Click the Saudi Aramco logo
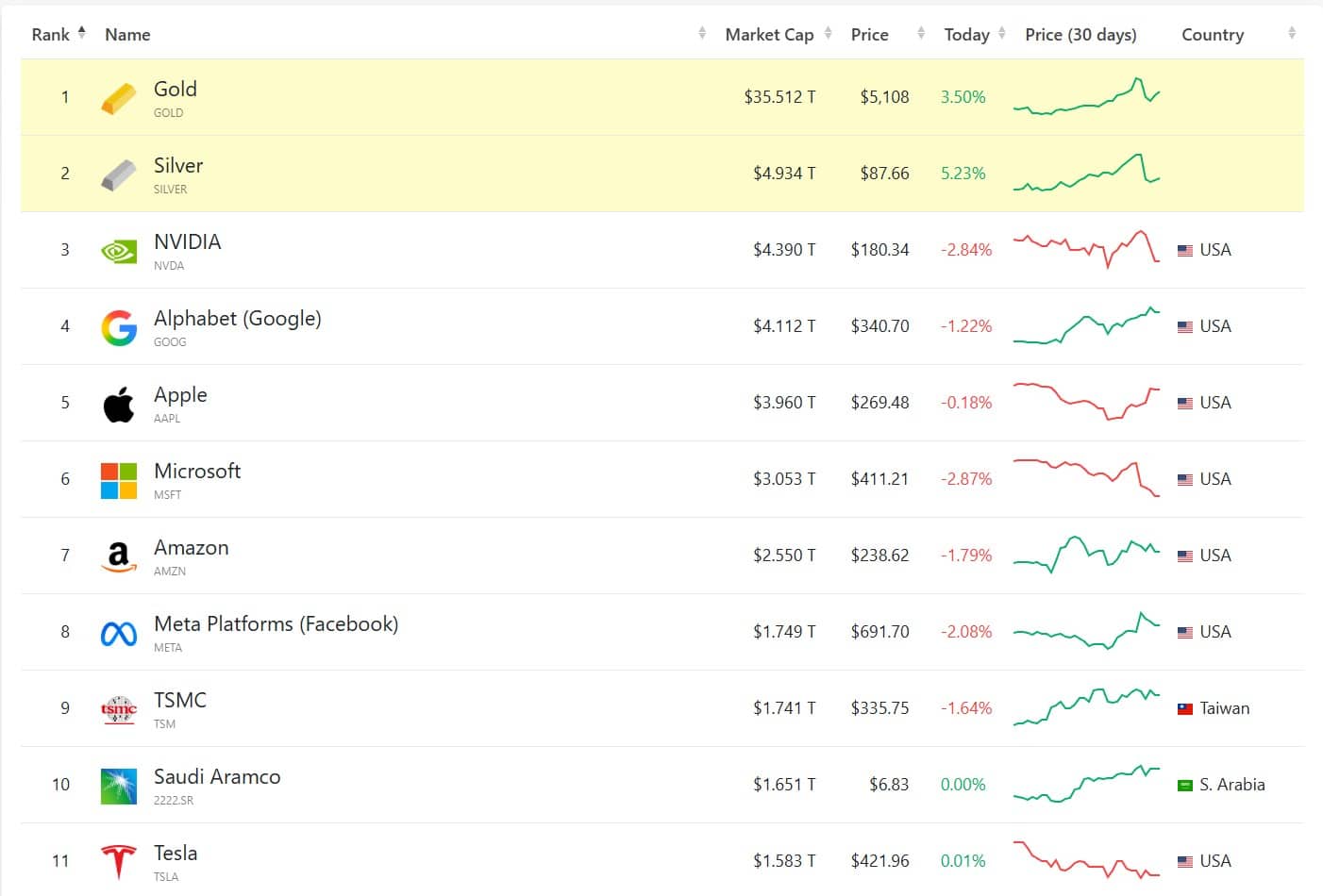 [x=119, y=786]
